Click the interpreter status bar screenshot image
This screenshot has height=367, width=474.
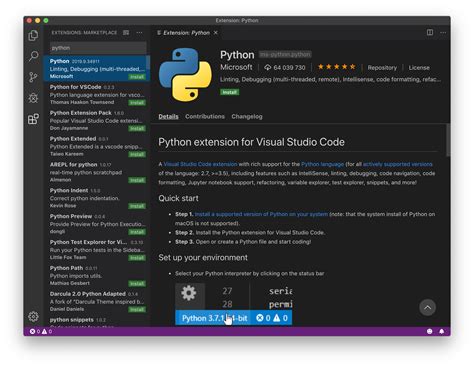[x=234, y=304]
